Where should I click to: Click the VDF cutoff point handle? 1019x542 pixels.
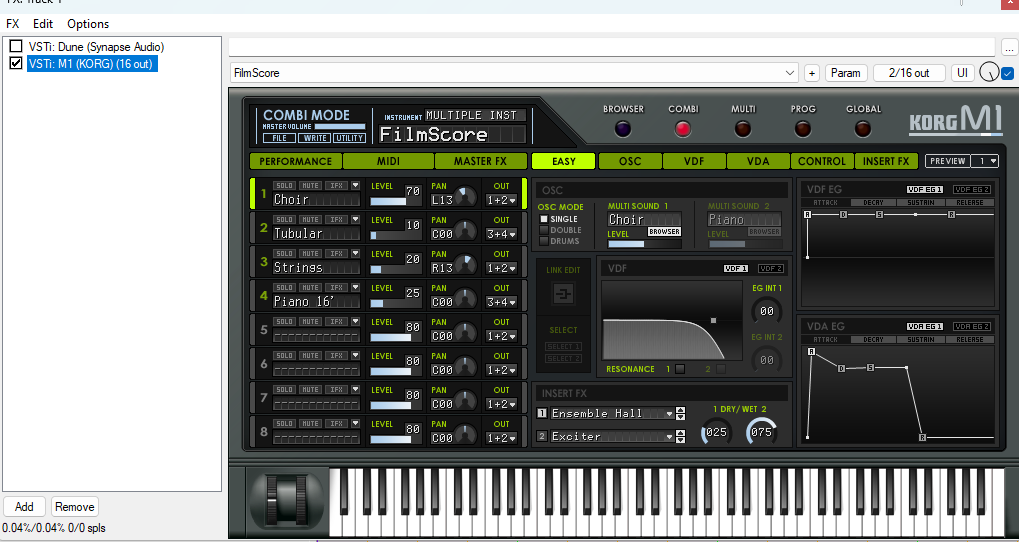[714, 320]
